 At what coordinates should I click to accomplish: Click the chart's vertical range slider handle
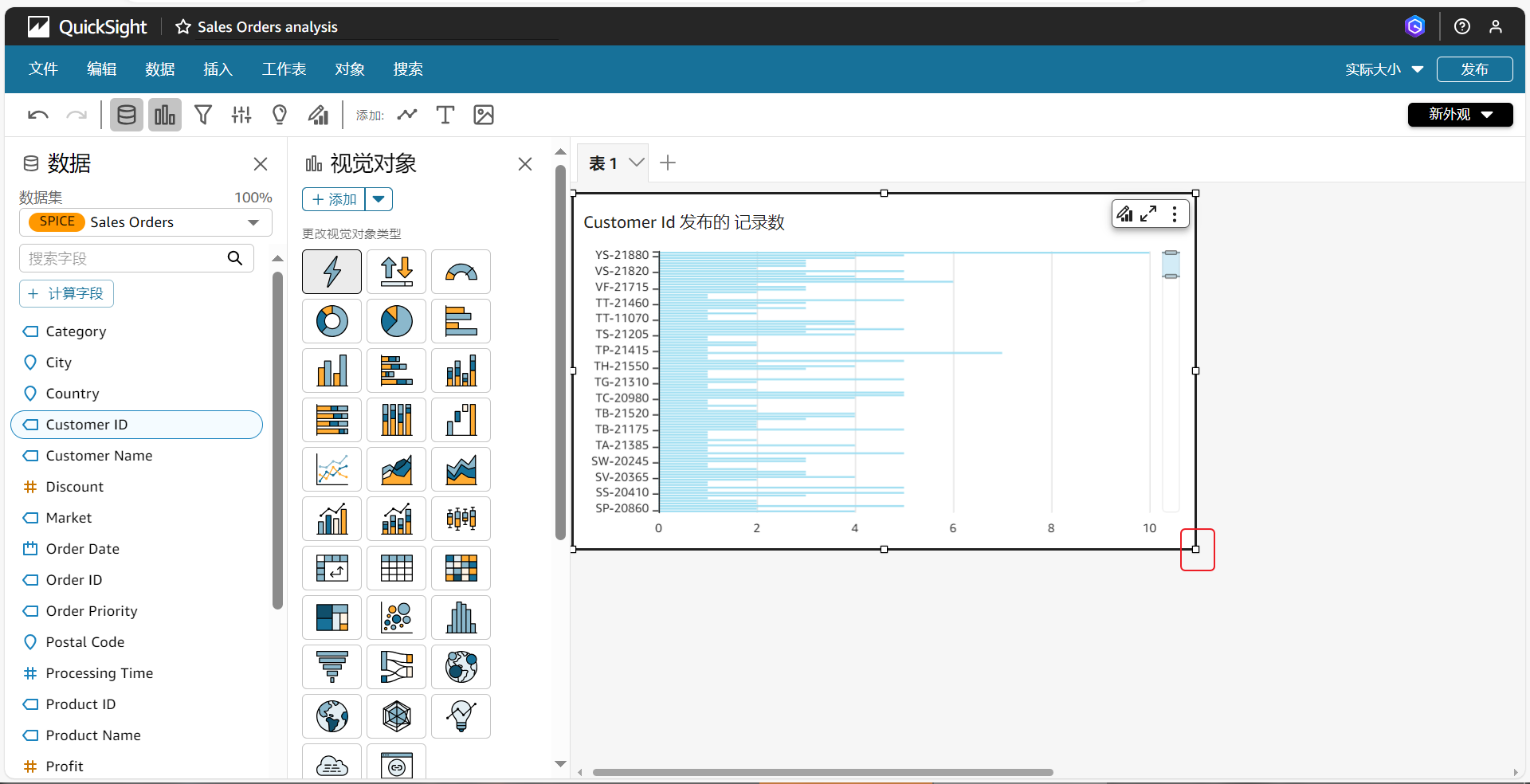(x=1171, y=264)
